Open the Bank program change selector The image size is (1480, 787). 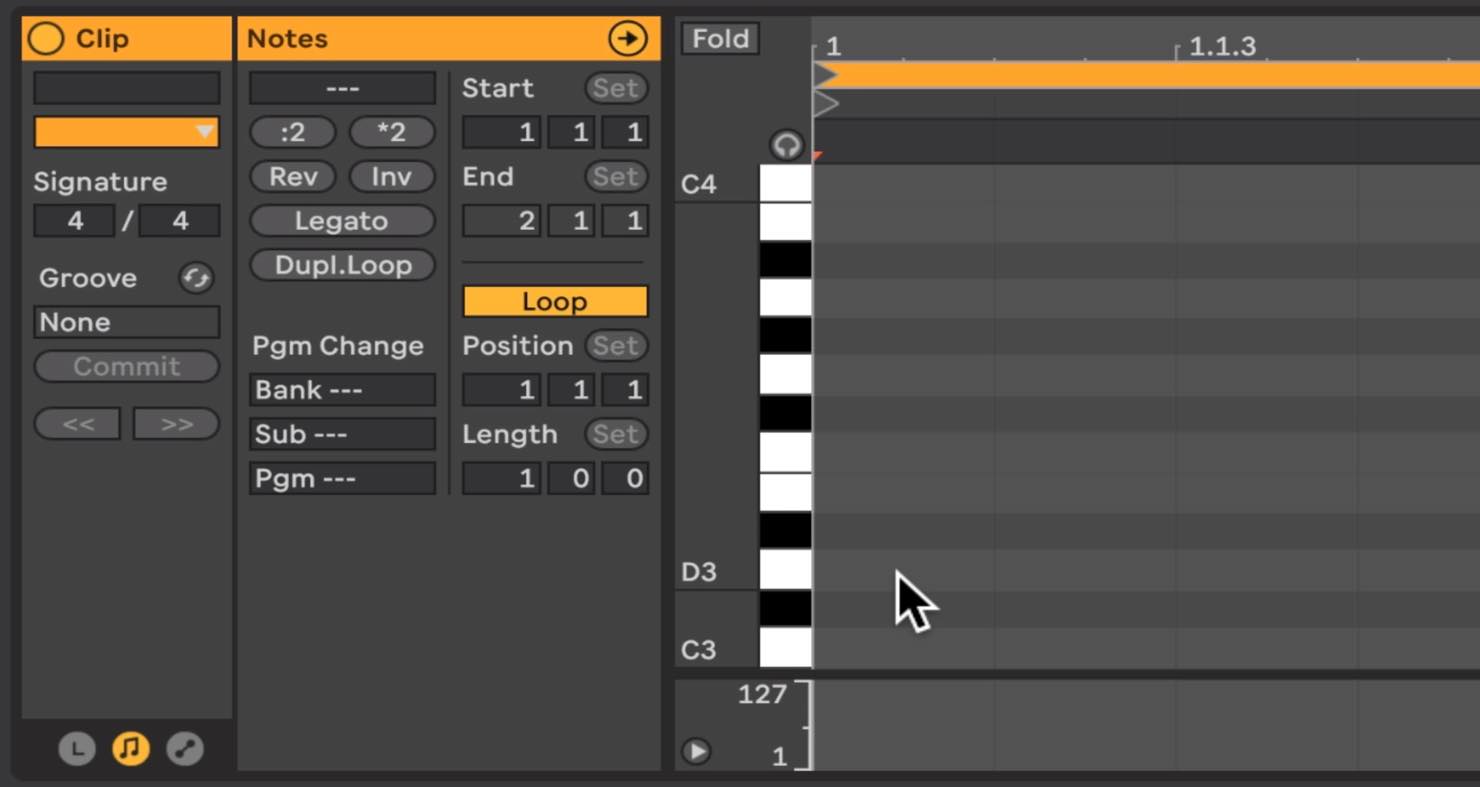click(x=342, y=390)
